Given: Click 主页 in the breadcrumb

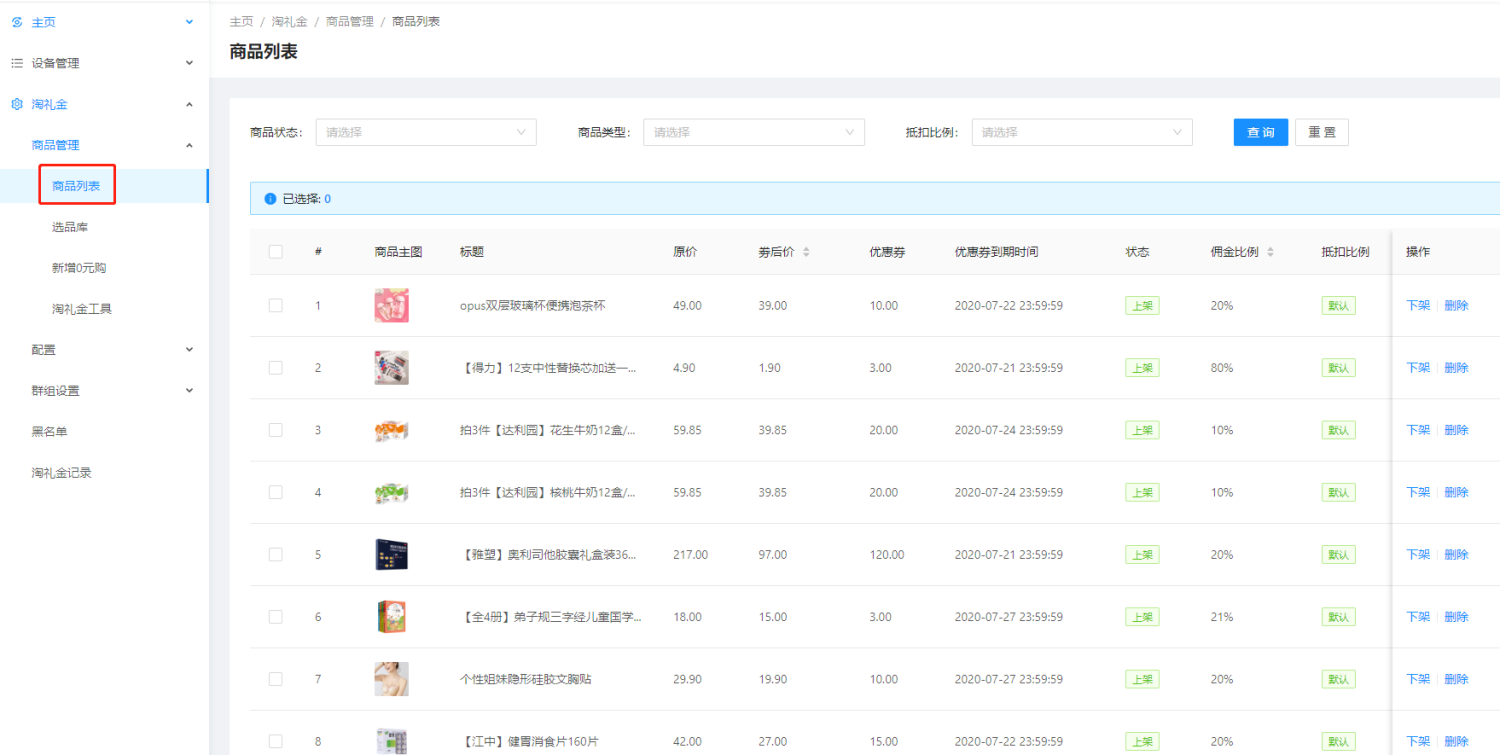Looking at the screenshot, I should pos(241,21).
